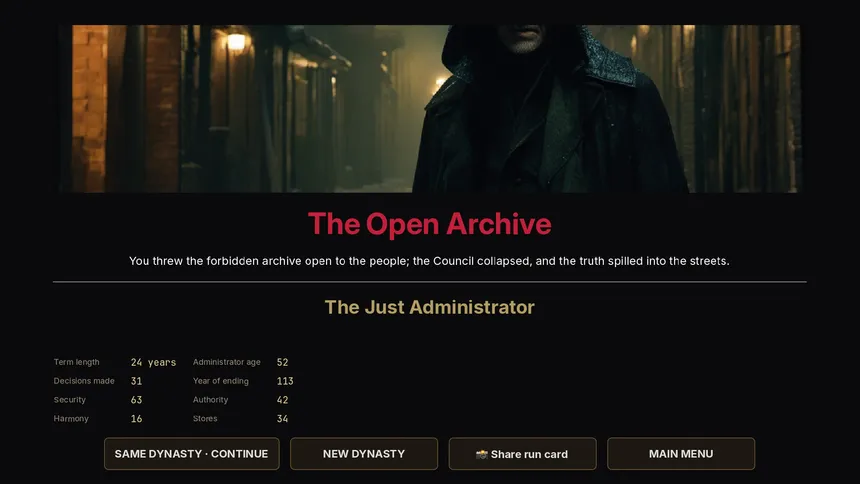The image size is (860, 484).
Task: Click the hooded figure banner image
Action: click(429, 109)
